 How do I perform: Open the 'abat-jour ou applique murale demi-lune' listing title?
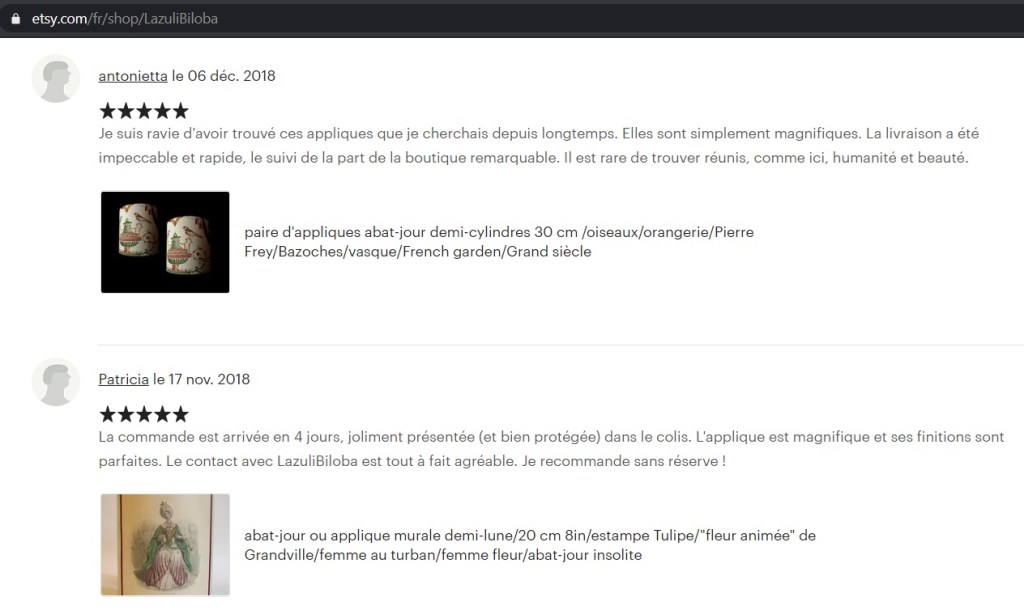click(x=530, y=545)
